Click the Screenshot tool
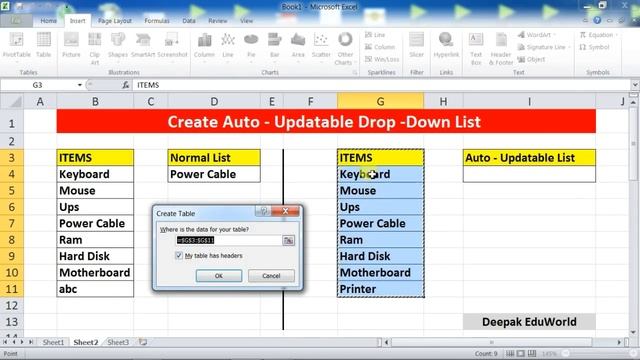640x360 pixels. pyautogui.click(x=172, y=46)
